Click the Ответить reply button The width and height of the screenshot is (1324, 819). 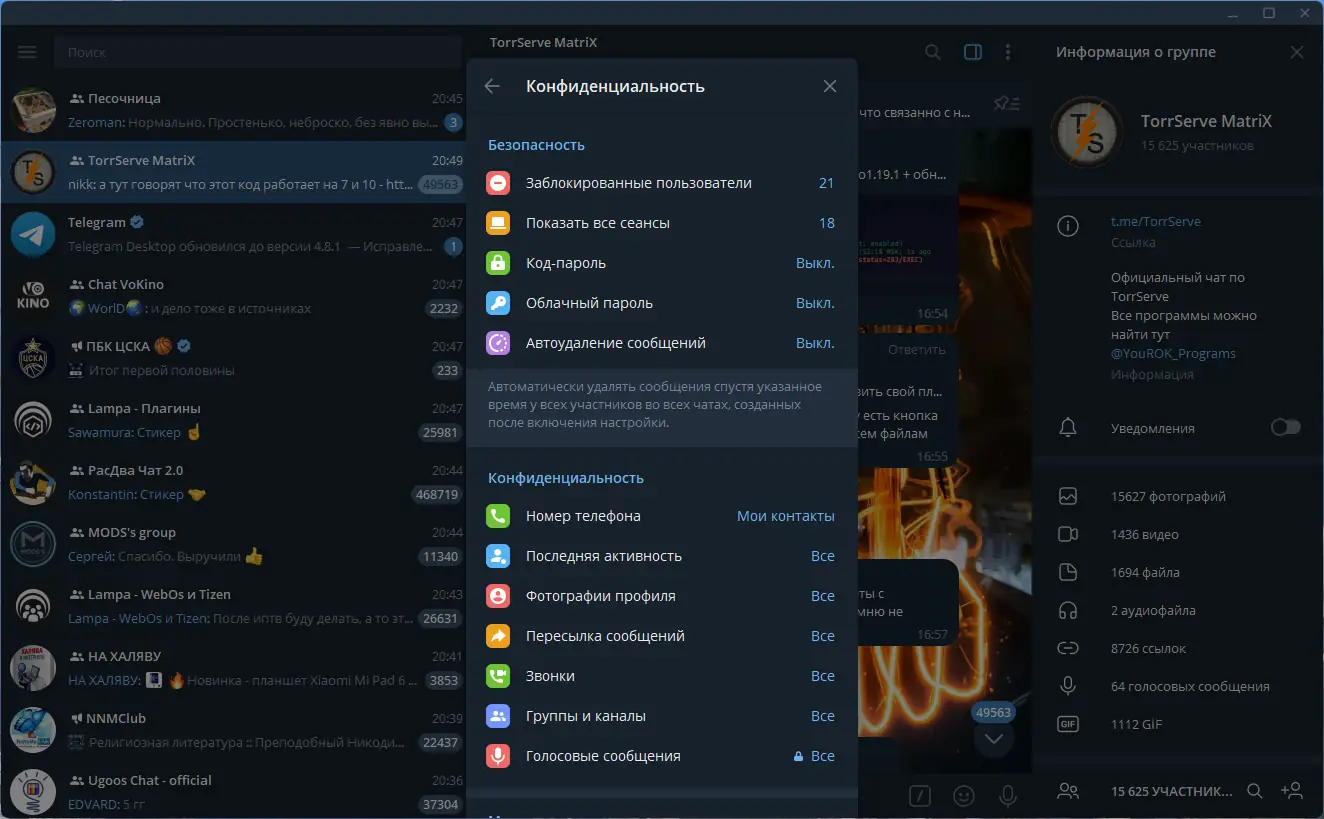pyautogui.click(x=917, y=350)
